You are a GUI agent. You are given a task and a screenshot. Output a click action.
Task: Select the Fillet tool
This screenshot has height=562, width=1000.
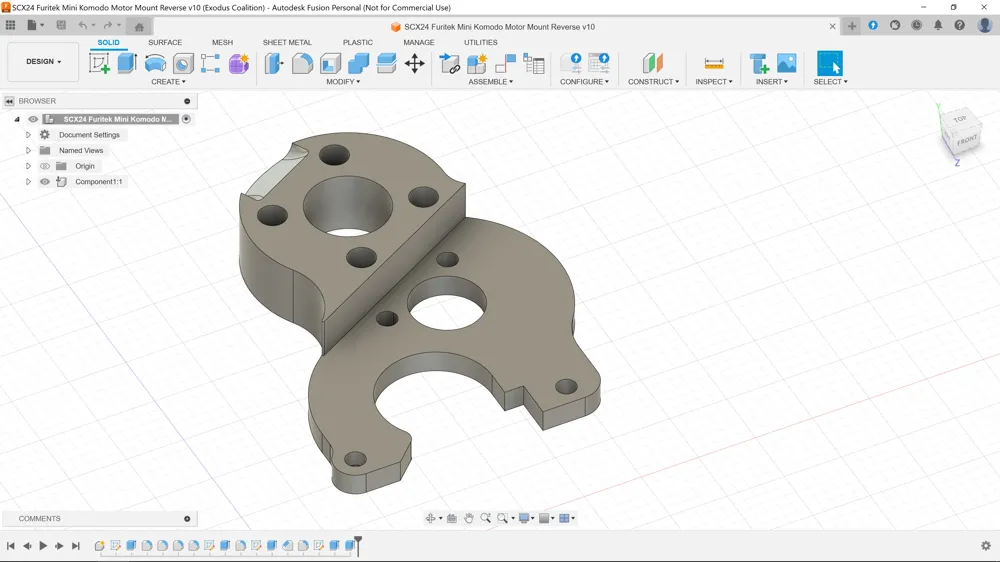[x=302, y=63]
